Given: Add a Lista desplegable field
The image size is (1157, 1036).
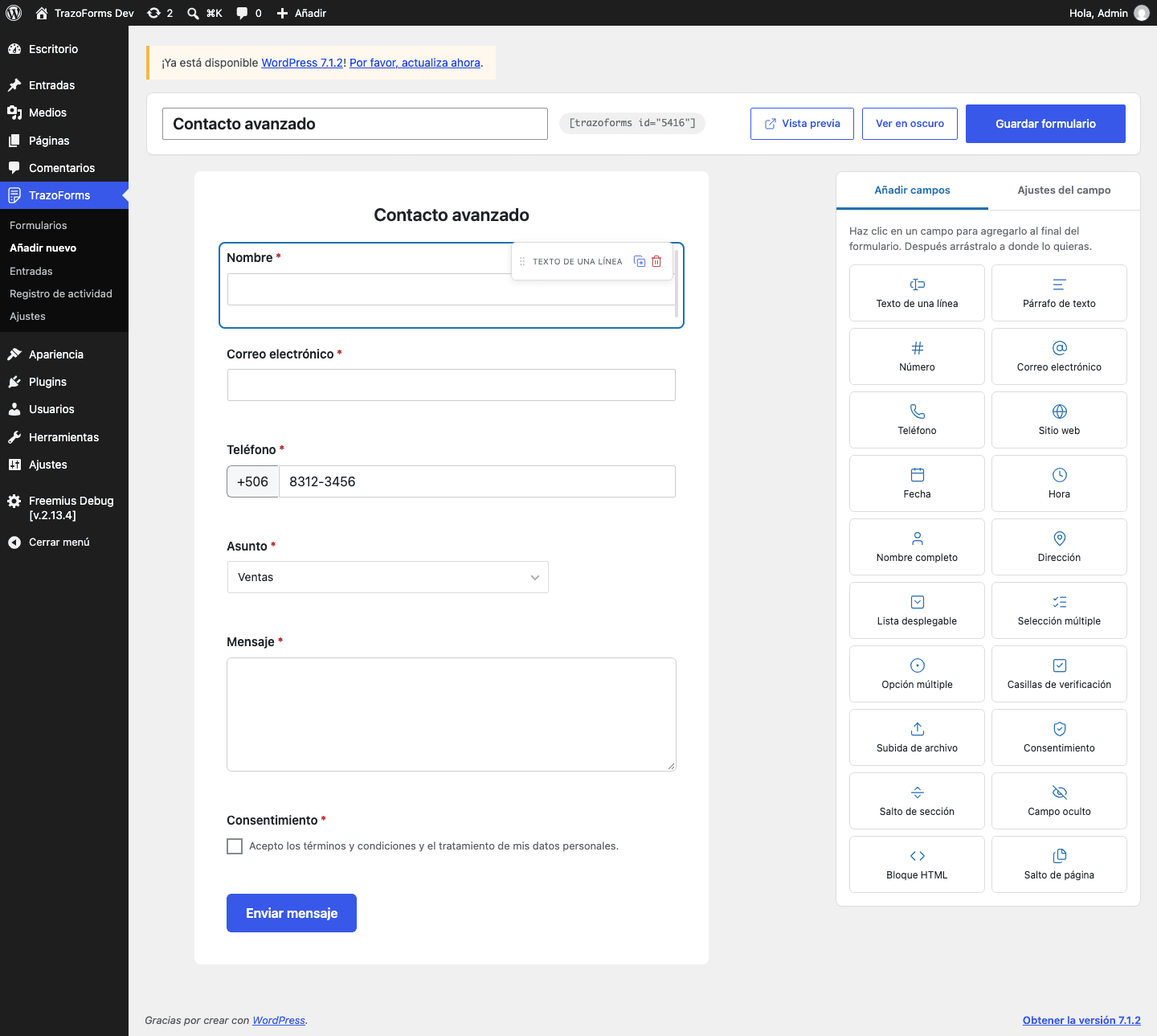Looking at the screenshot, I should (917, 611).
